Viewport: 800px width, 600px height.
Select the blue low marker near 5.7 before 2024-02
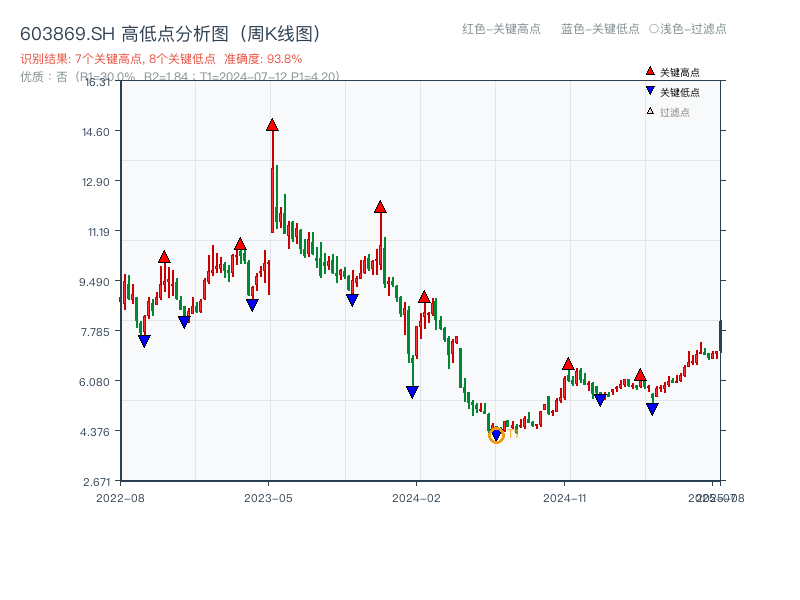pyautogui.click(x=412, y=392)
